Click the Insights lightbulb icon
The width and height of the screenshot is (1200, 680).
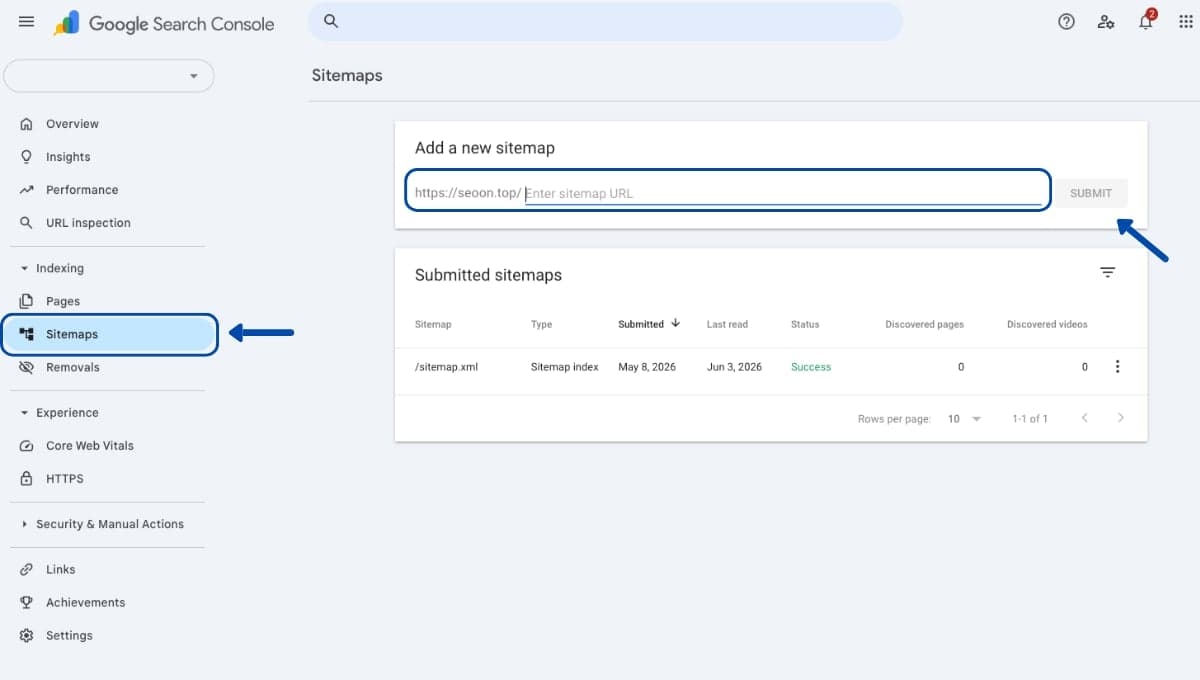[x=27, y=157]
